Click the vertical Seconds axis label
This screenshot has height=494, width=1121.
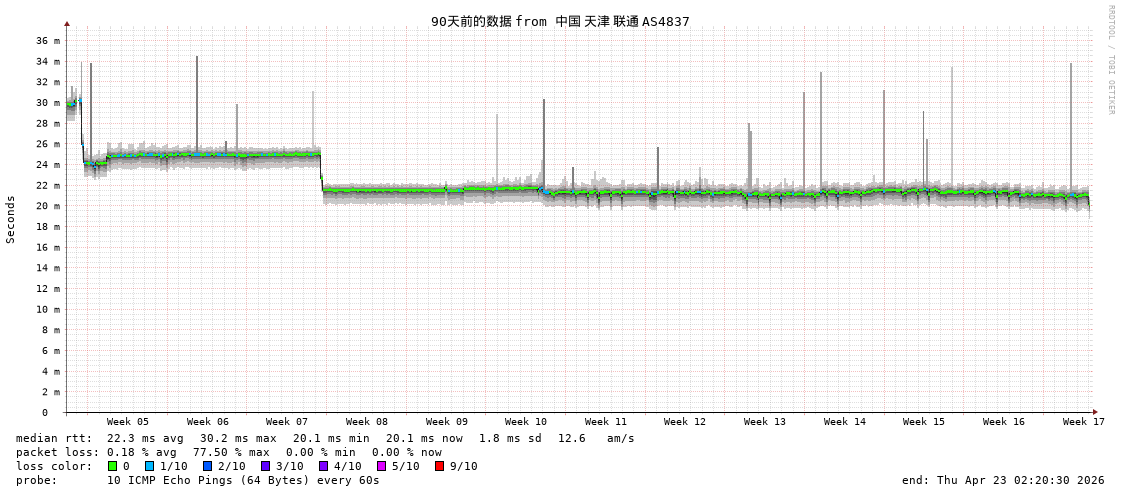pyautogui.click(x=11, y=219)
